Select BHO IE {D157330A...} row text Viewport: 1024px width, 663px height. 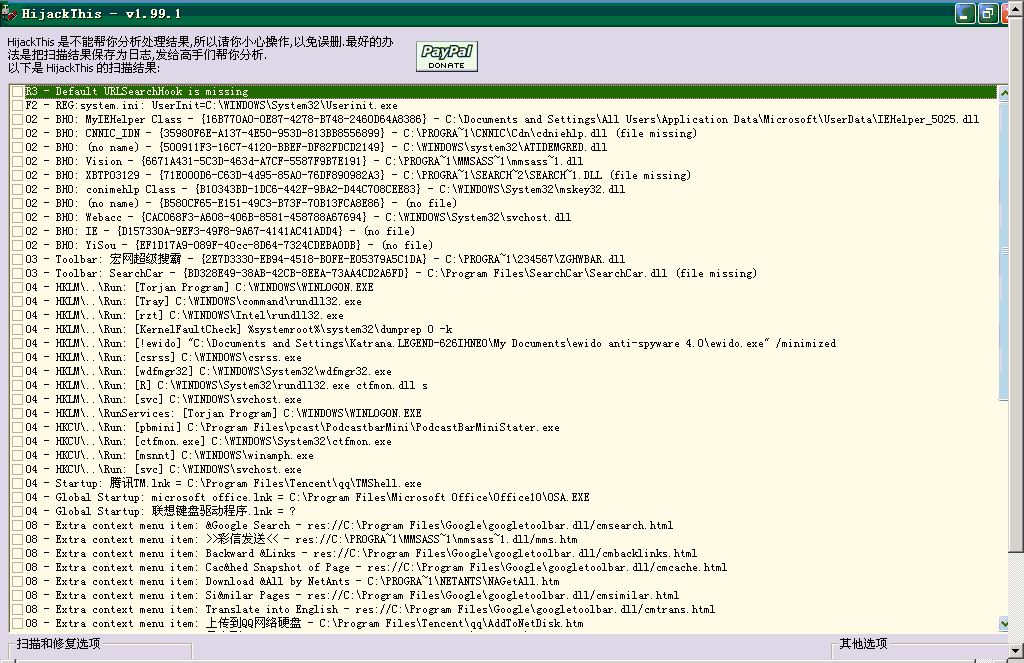point(220,231)
